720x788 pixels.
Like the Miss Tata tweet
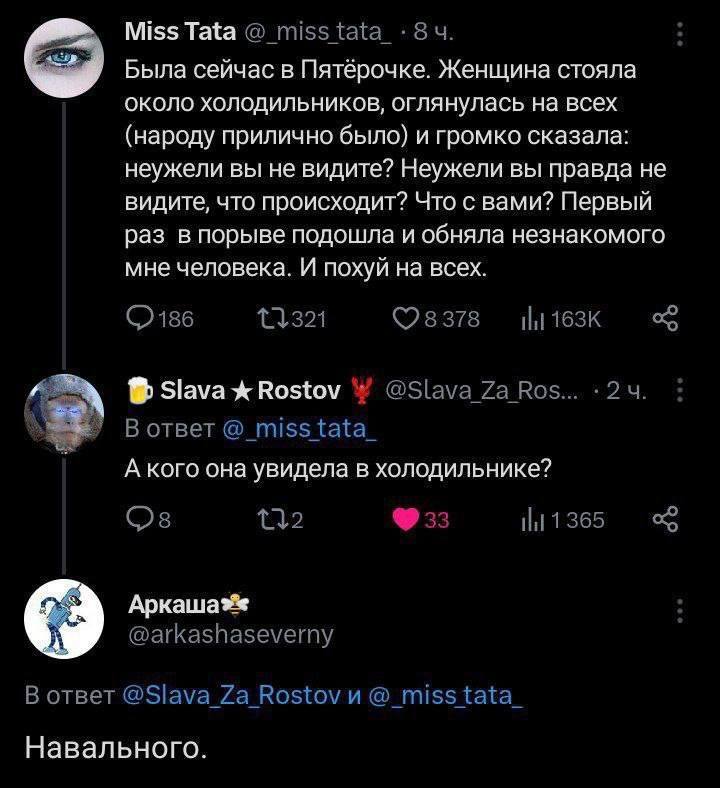click(x=406, y=319)
